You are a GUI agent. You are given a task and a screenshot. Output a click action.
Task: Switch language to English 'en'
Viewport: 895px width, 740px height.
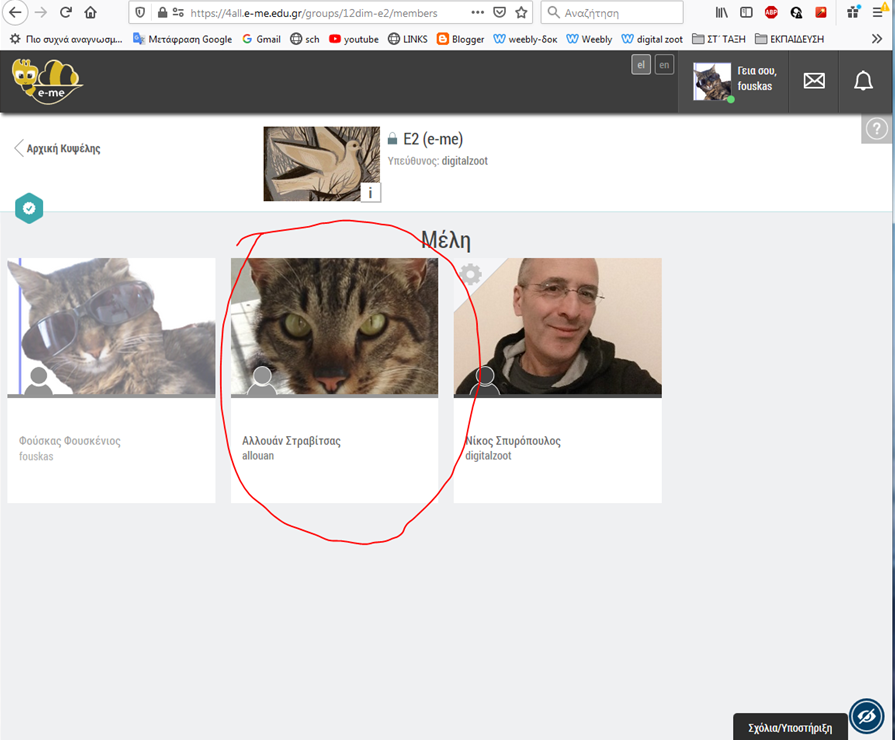tap(664, 65)
